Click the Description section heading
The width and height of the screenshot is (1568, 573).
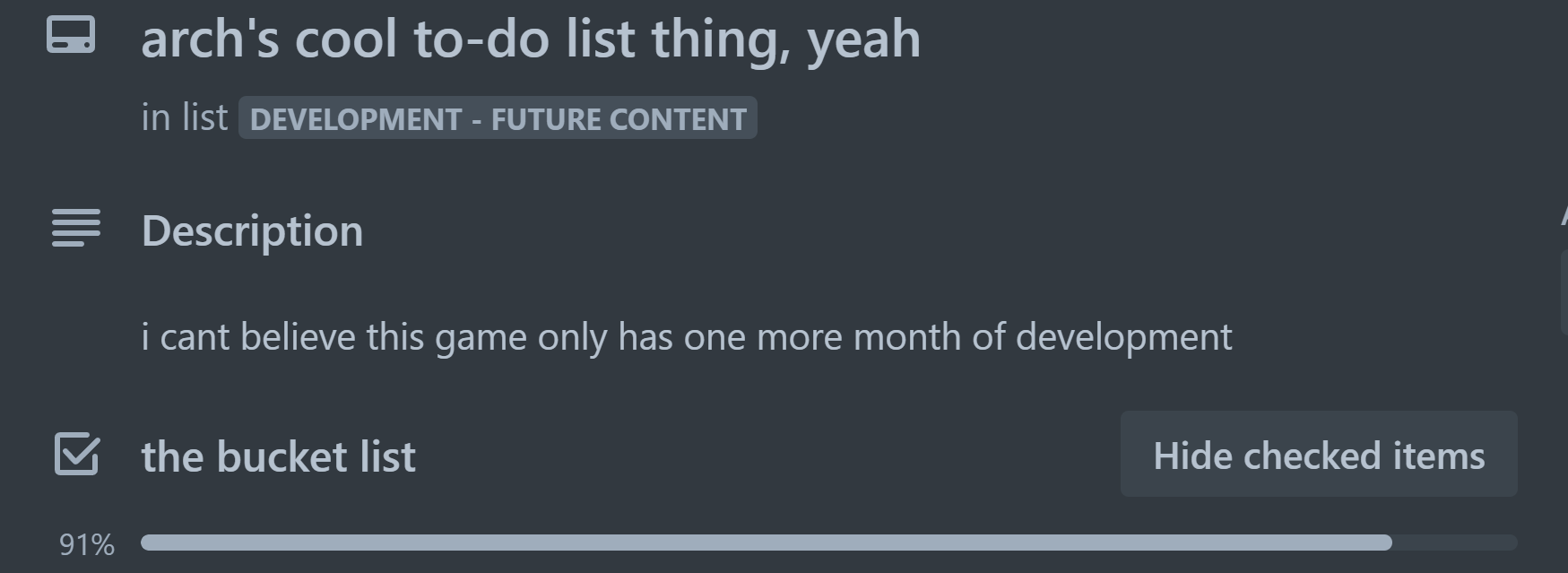pyautogui.click(x=254, y=230)
